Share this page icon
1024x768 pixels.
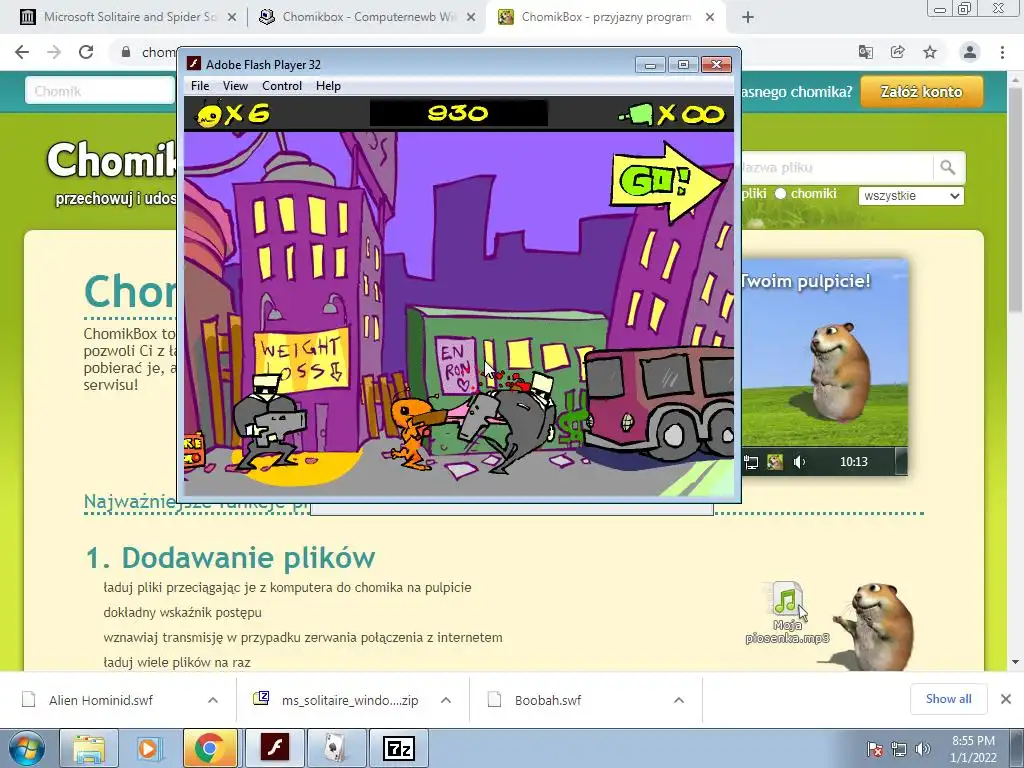[x=898, y=52]
